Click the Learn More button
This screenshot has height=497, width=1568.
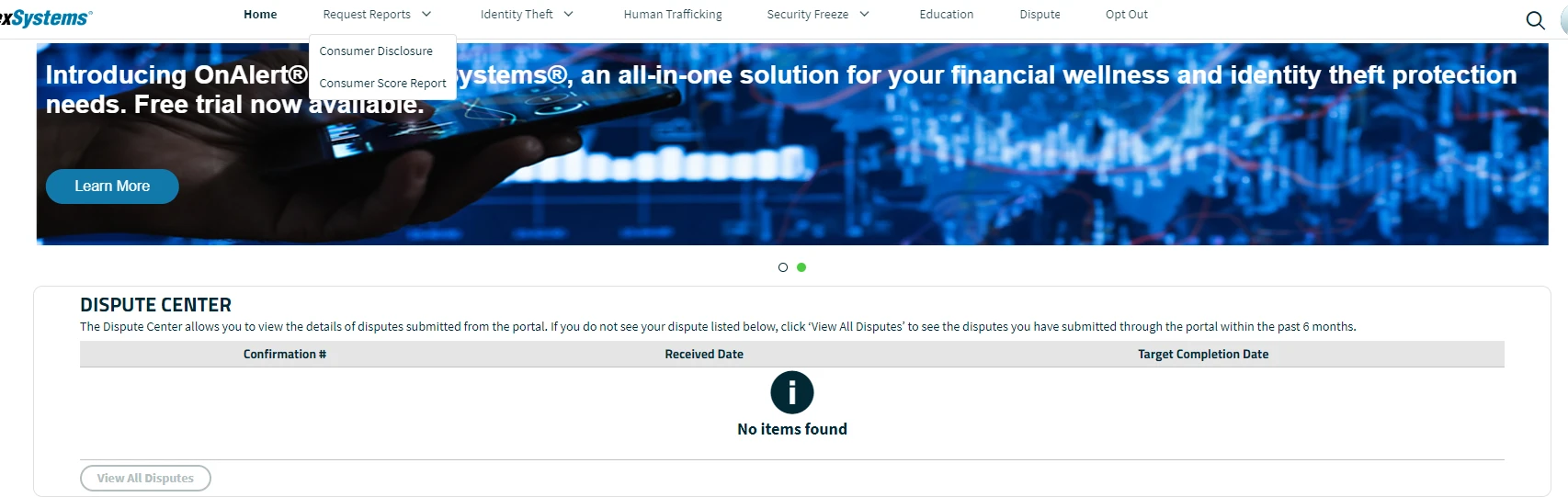tap(112, 186)
